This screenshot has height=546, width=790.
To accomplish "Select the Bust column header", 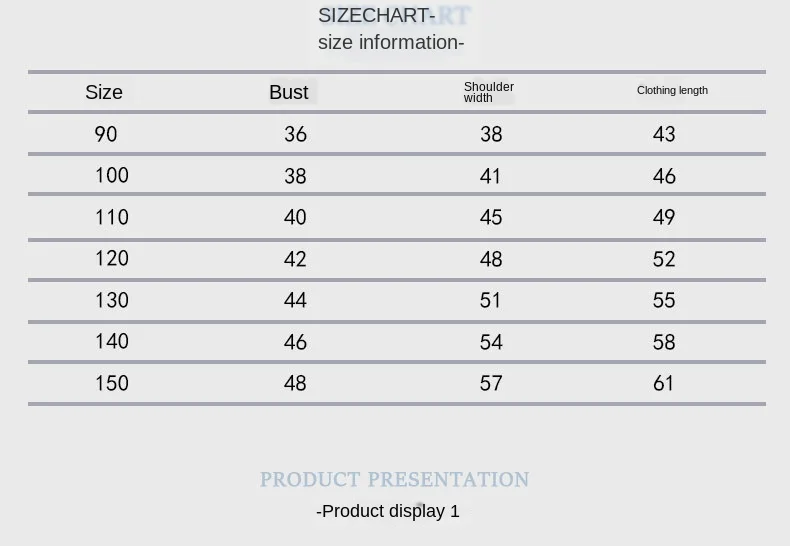I will pyautogui.click(x=289, y=92).
